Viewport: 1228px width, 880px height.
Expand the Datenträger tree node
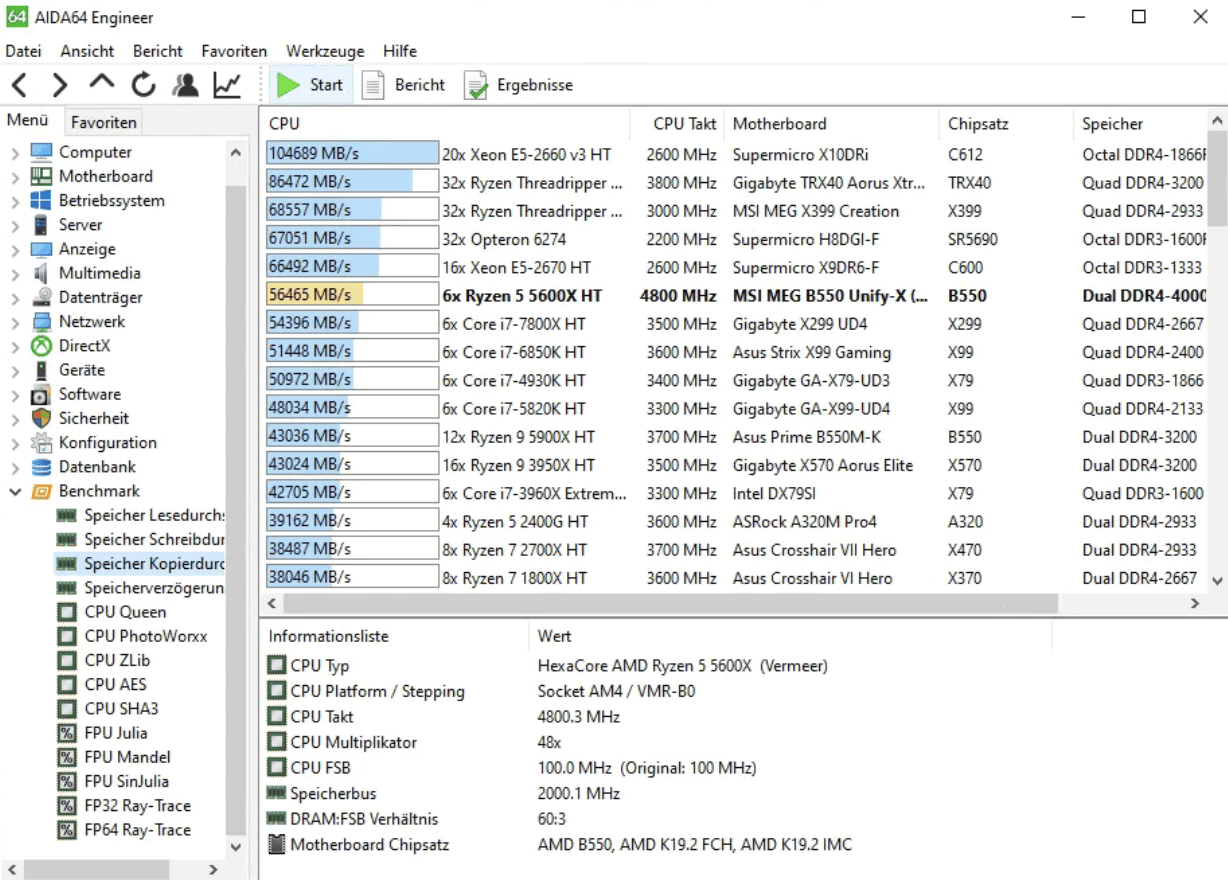[x=15, y=298]
